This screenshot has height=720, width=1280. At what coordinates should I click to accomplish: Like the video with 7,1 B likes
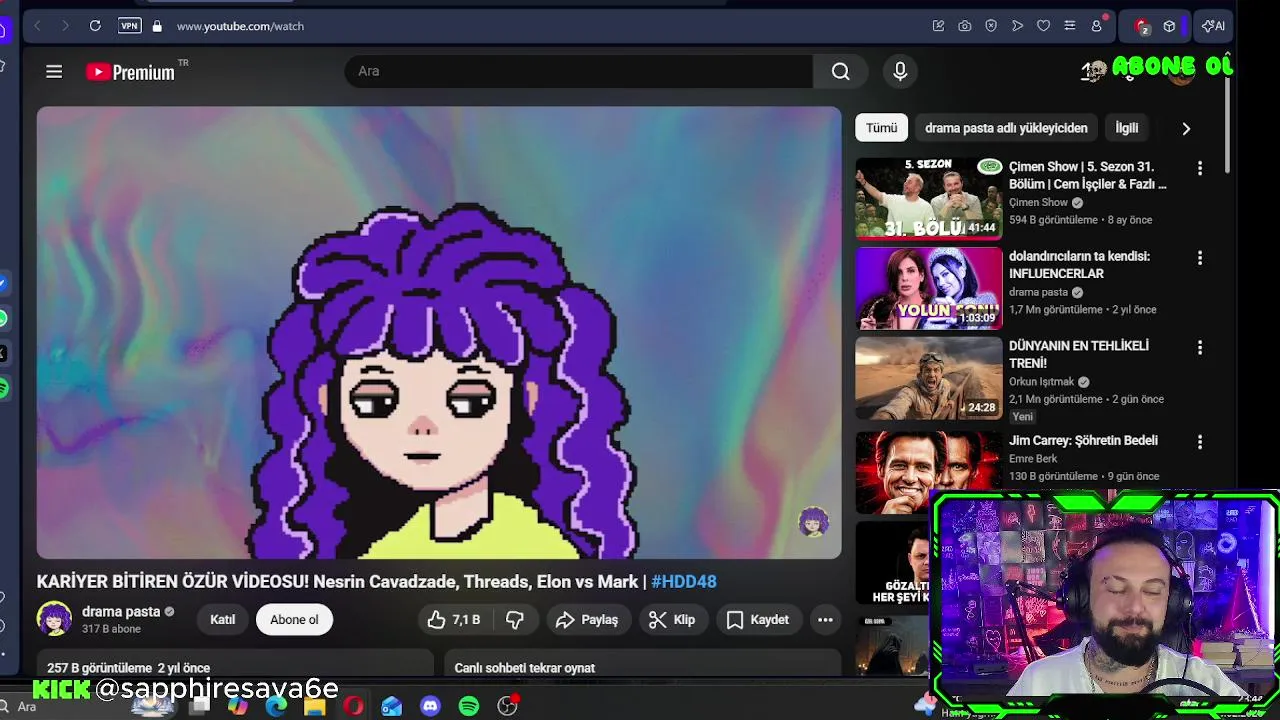coord(454,620)
